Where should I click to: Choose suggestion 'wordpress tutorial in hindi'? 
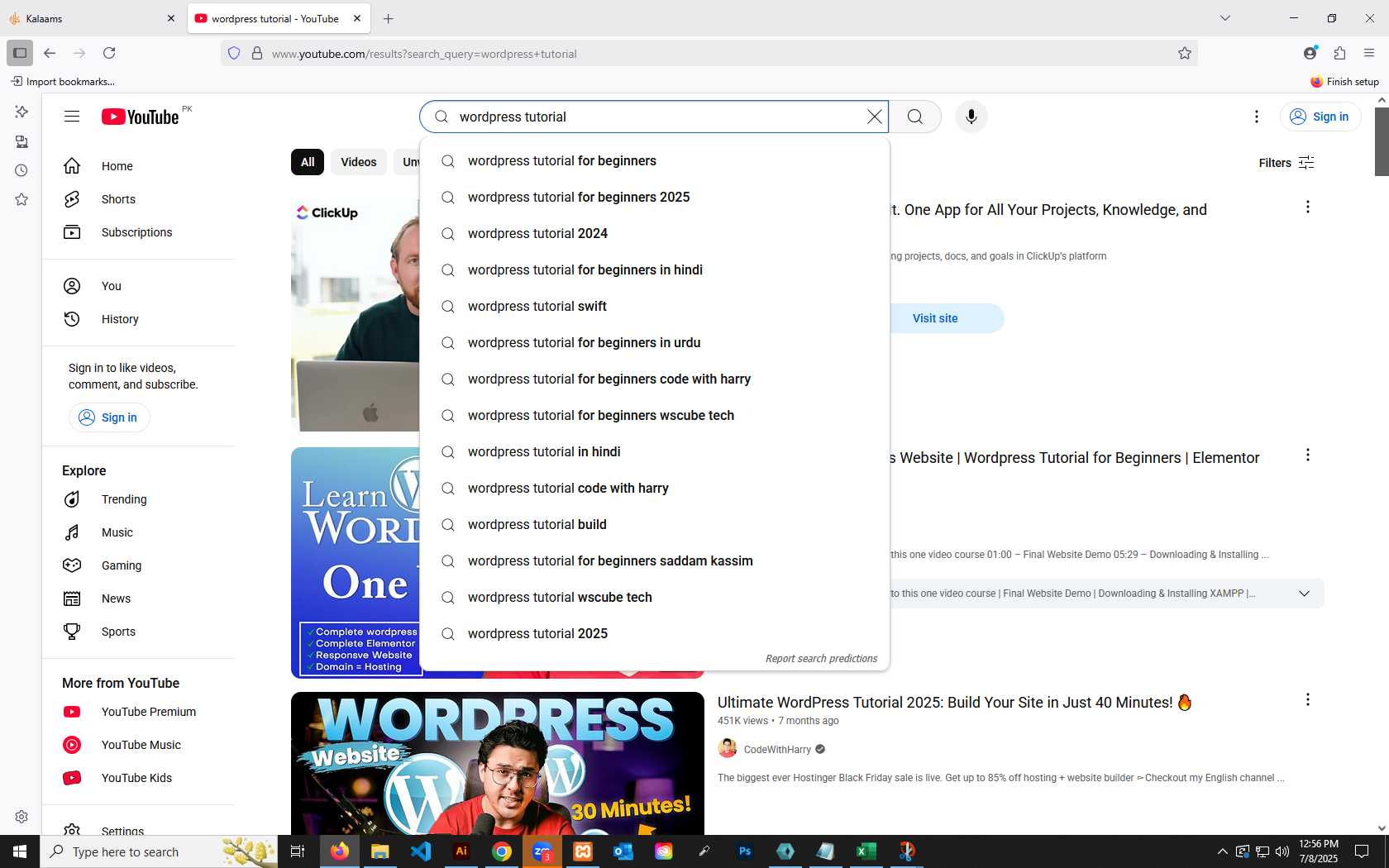click(655, 452)
